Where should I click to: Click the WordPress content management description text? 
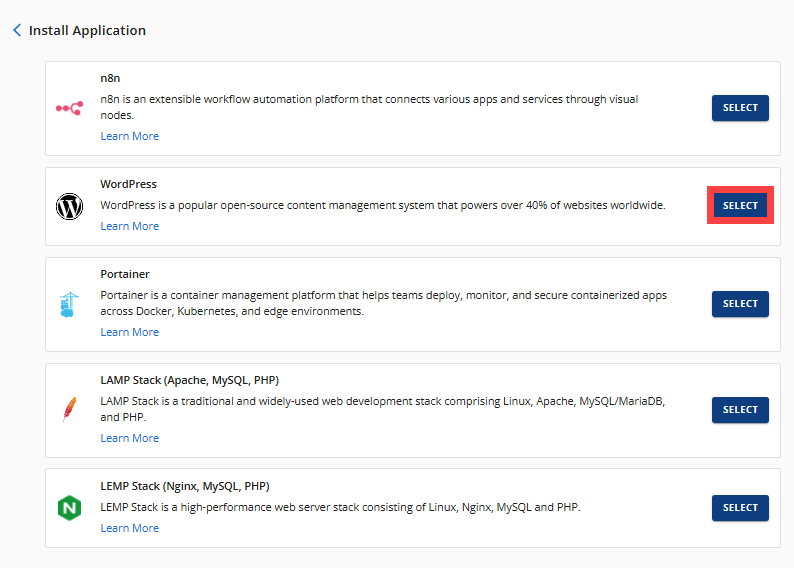(x=383, y=206)
